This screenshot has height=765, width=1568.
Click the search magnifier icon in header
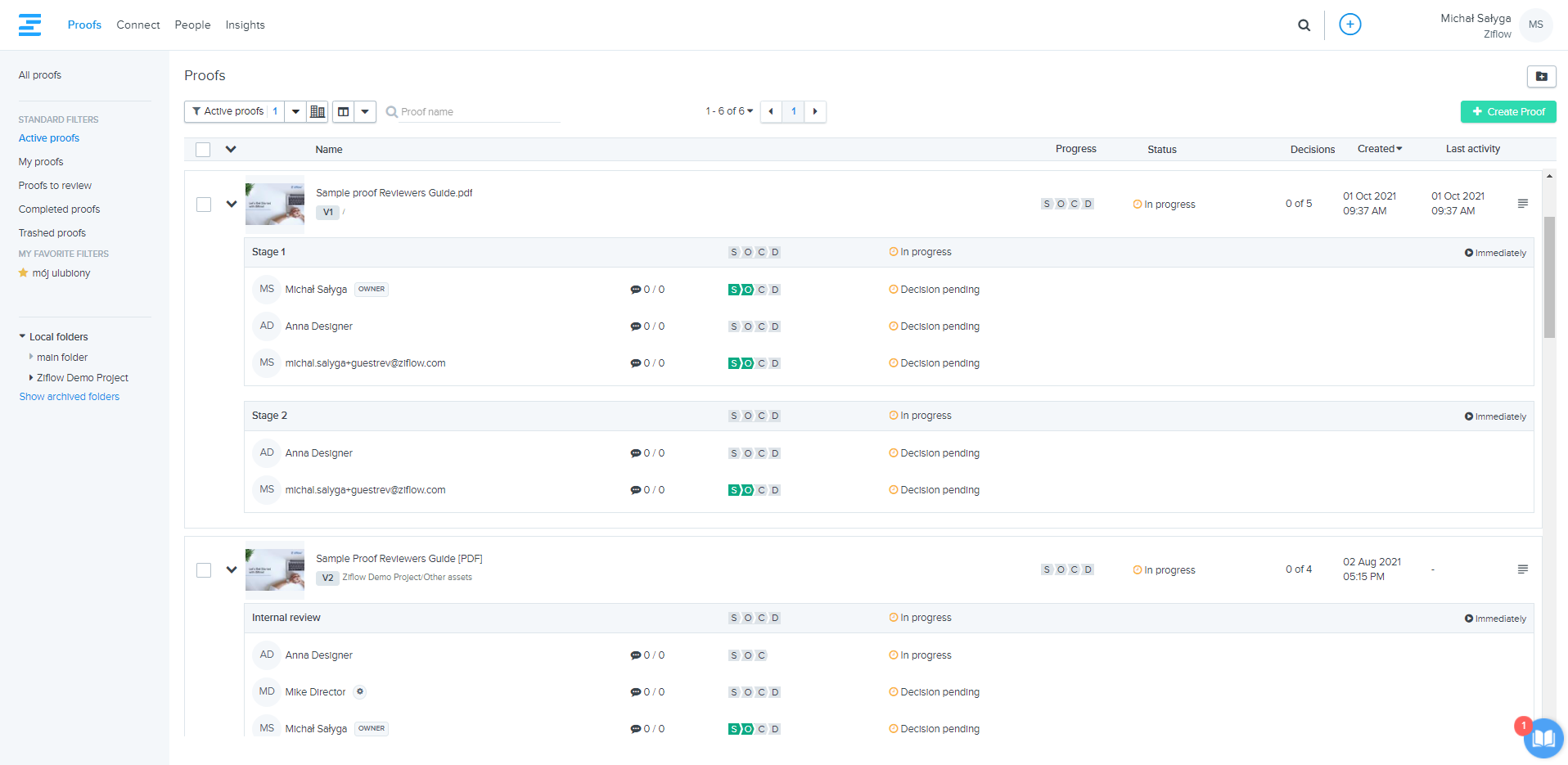tap(1304, 25)
